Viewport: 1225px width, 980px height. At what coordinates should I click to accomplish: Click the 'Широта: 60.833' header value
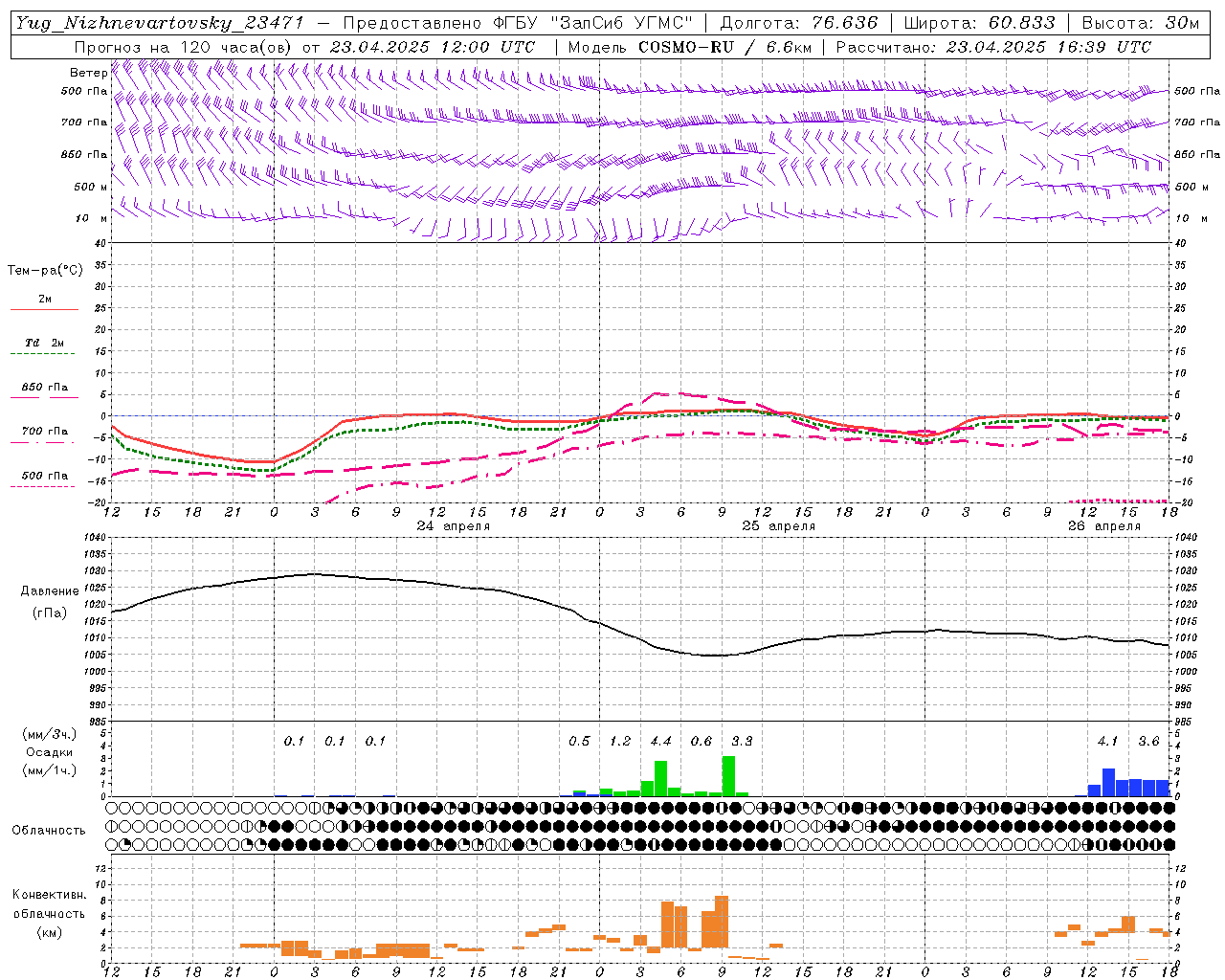(979, 23)
